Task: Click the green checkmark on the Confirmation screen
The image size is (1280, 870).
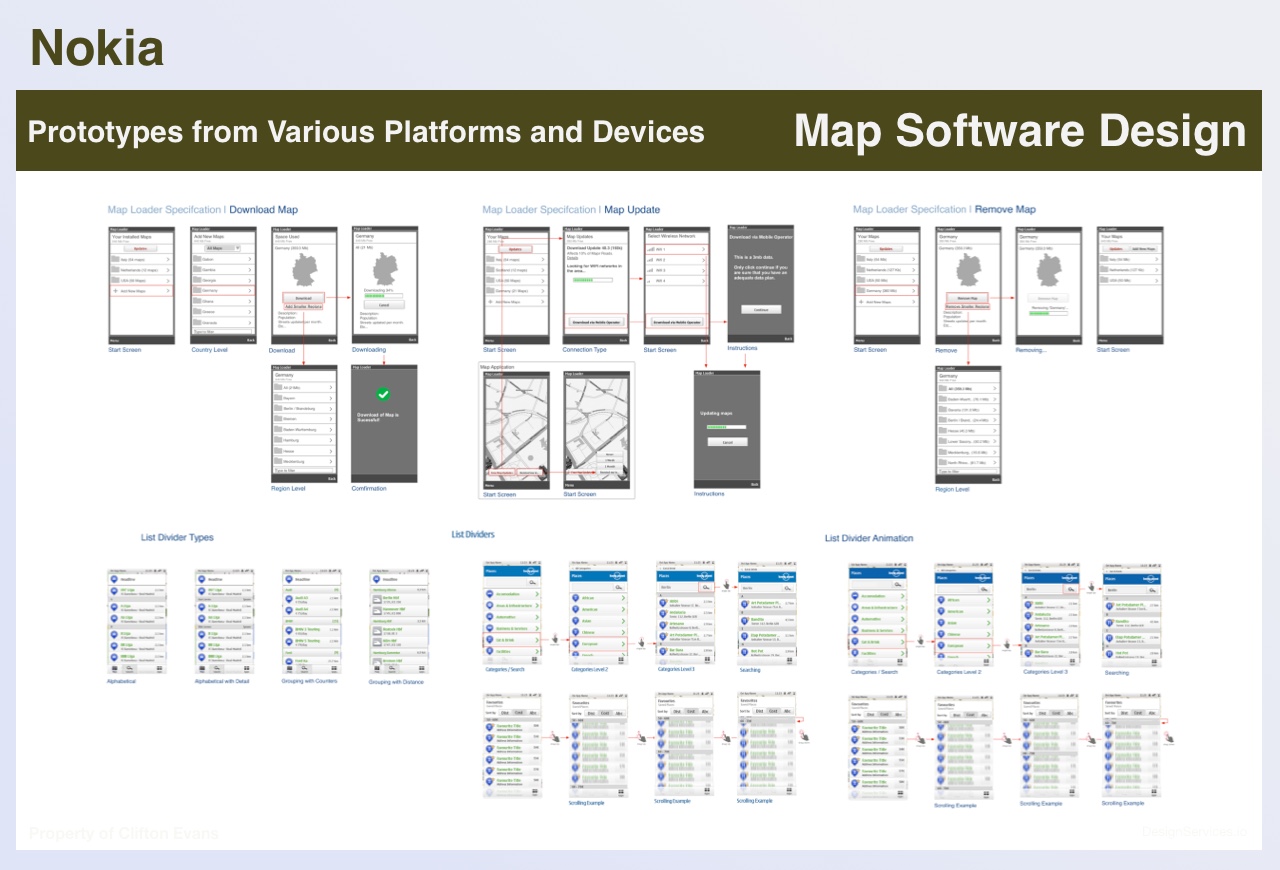Action: point(384,395)
